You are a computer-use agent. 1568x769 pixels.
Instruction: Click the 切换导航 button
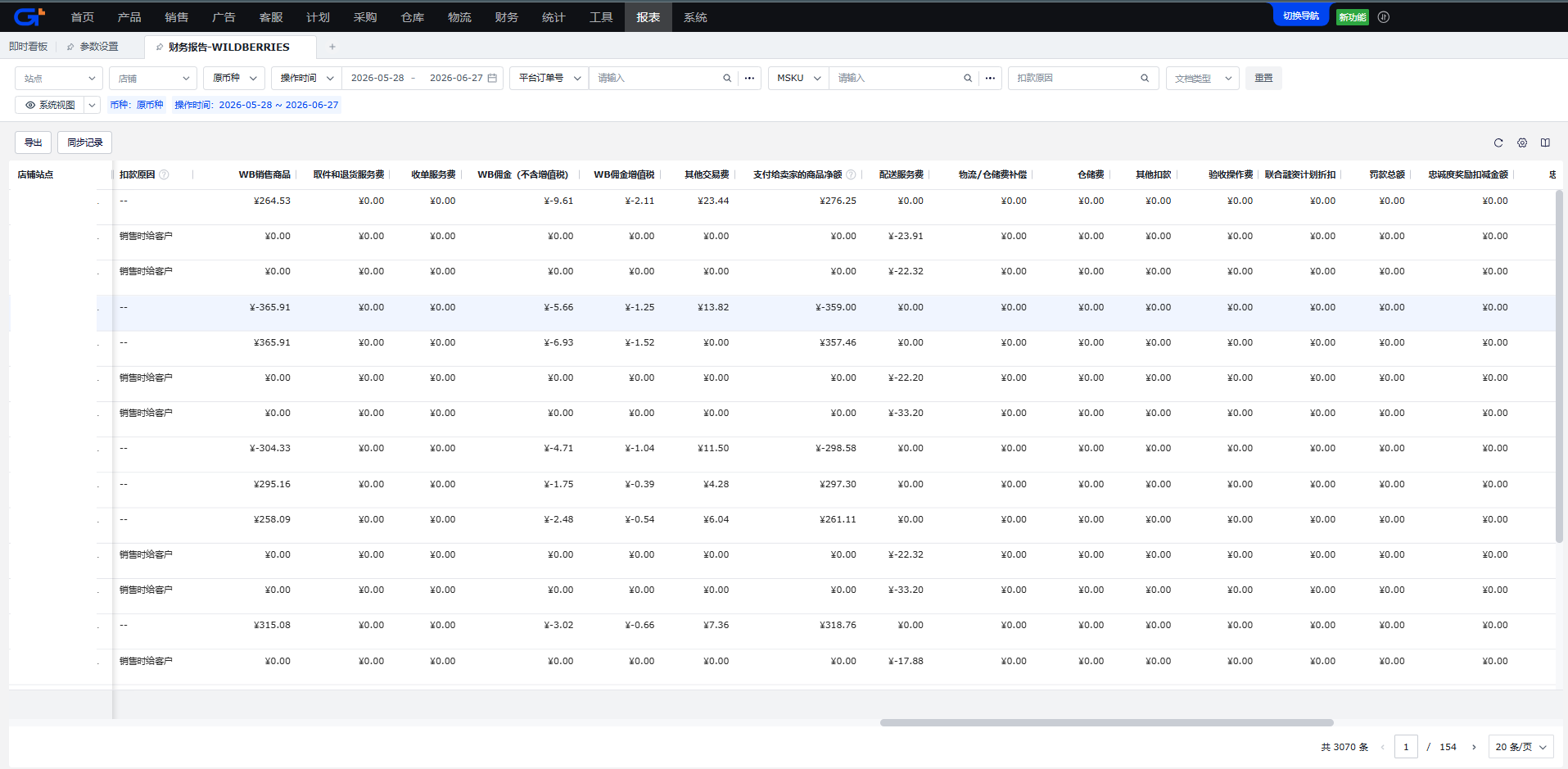[x=1301, y=16]
